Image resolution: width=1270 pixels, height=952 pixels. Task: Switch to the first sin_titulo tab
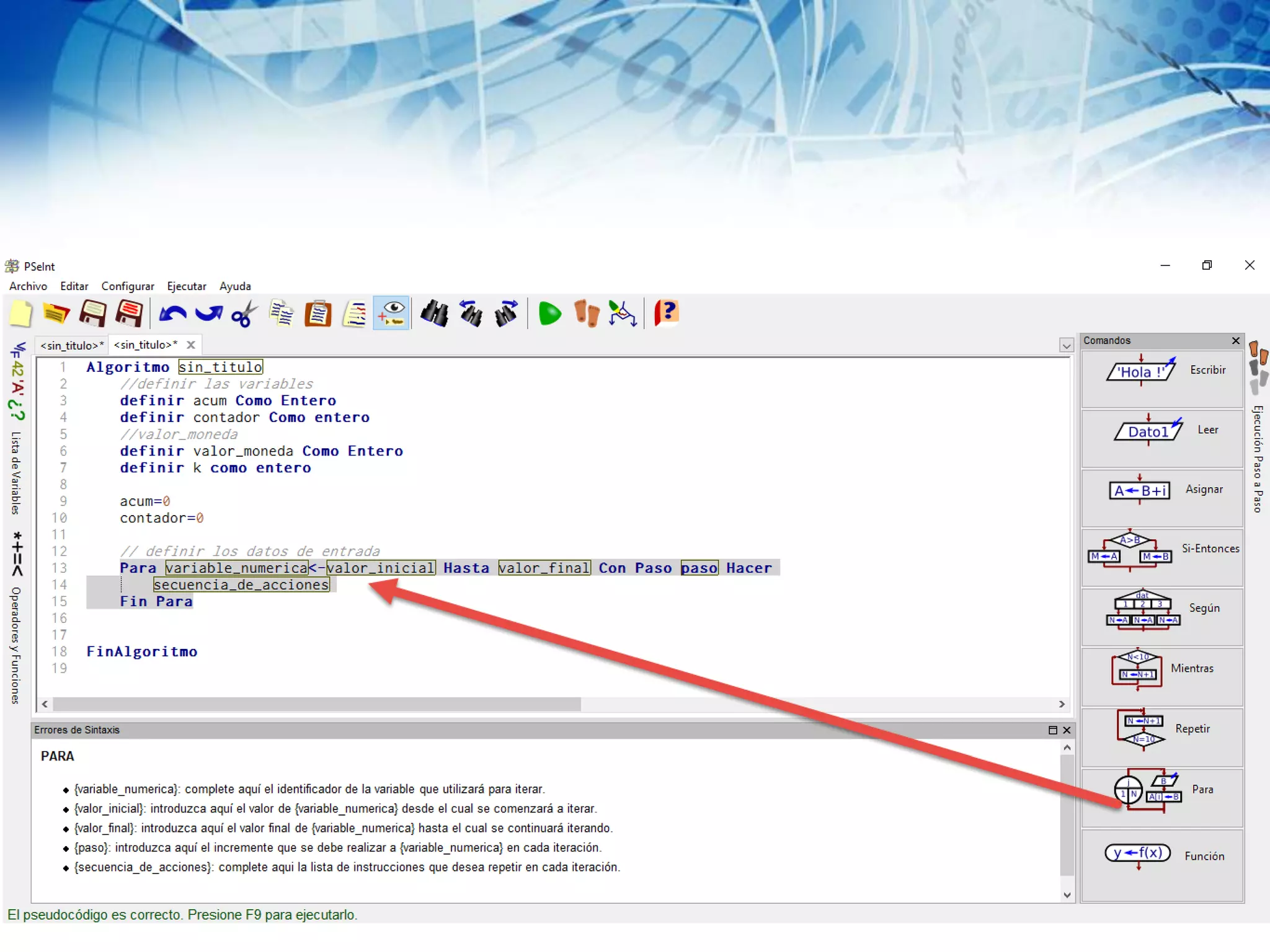coord(72,345)
